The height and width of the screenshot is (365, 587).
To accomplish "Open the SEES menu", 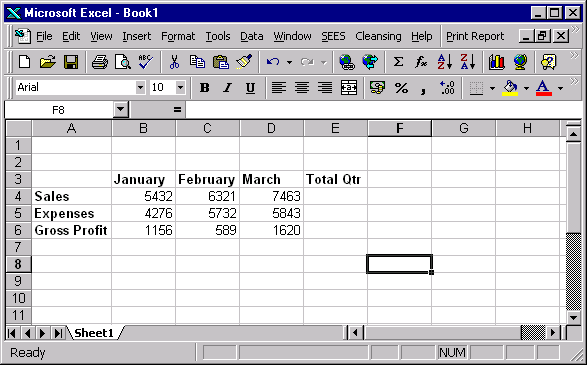I will pos(333,36).
